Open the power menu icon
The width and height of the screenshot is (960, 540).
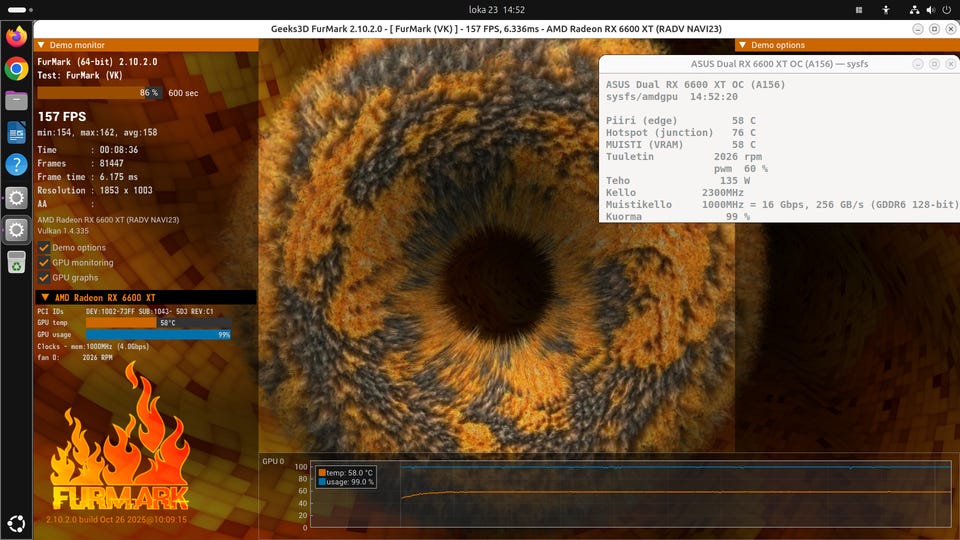pyautogui.click(x=947, y=10)
